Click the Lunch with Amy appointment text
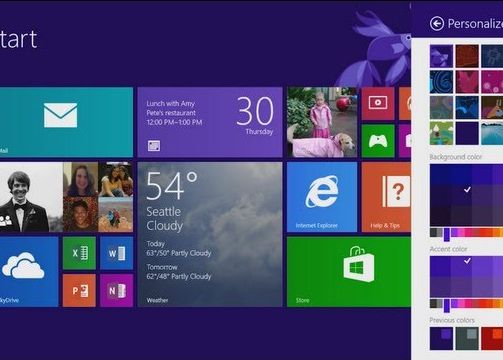Viewport: 503px width, 360px height. tap(170, 104)
